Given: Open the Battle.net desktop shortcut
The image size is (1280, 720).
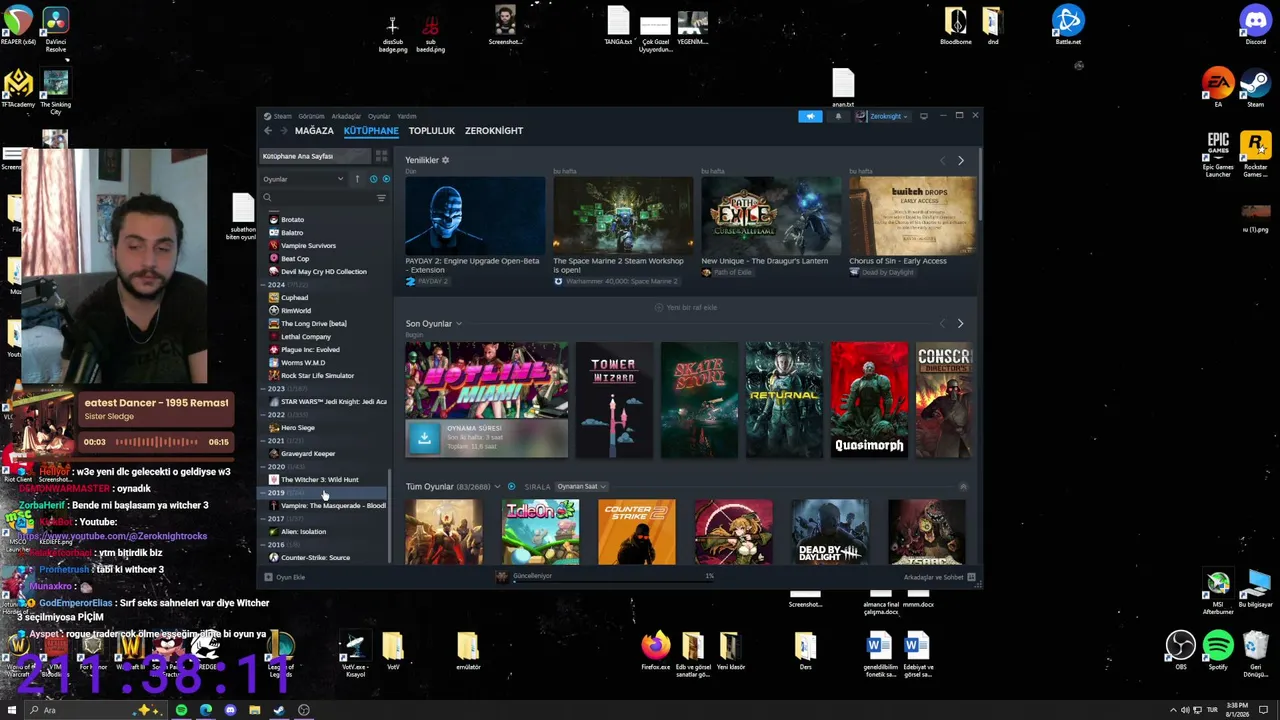Looking at the screenshot, I should [x=1068, y=26].
